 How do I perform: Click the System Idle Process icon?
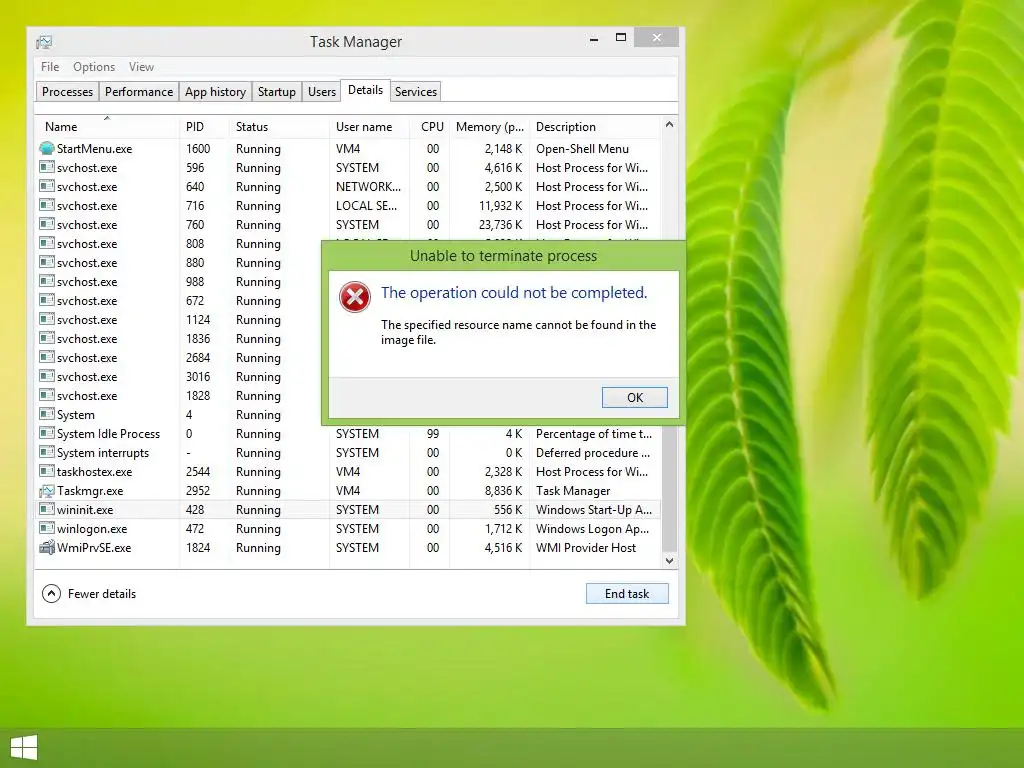pos(46,434)
